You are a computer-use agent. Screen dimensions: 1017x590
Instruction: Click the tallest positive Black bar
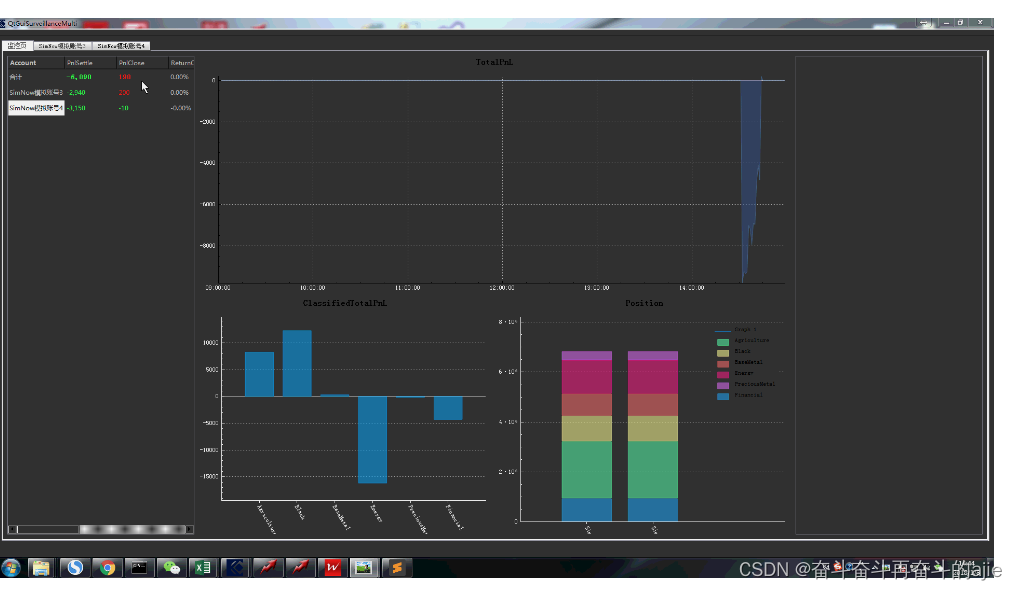coord(297,363)
